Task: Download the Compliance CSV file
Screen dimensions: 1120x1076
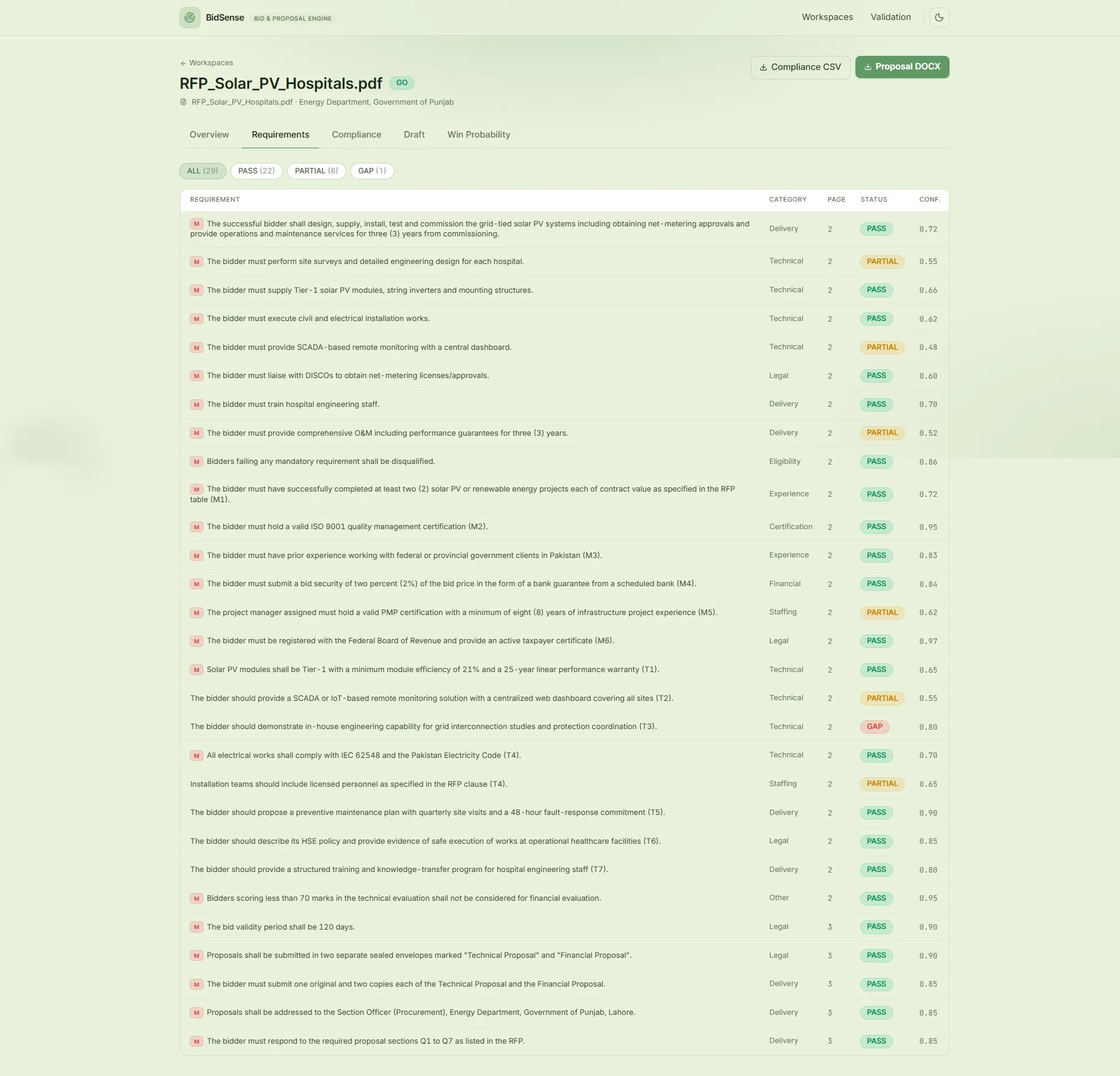Action: coord(800,67)
